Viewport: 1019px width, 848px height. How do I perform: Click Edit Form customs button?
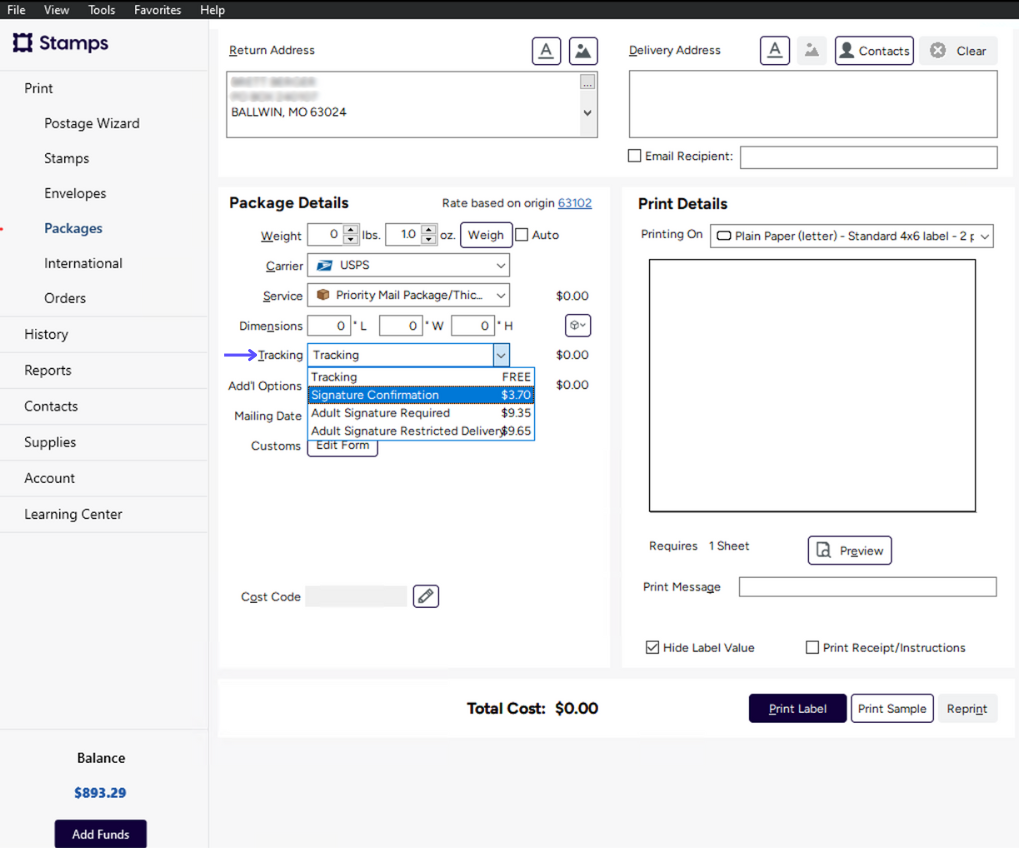(342, 447)
